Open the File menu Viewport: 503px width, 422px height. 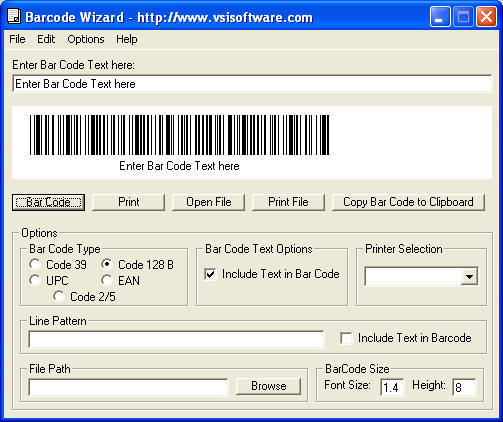pyautogui.click(x=17, y=39)
